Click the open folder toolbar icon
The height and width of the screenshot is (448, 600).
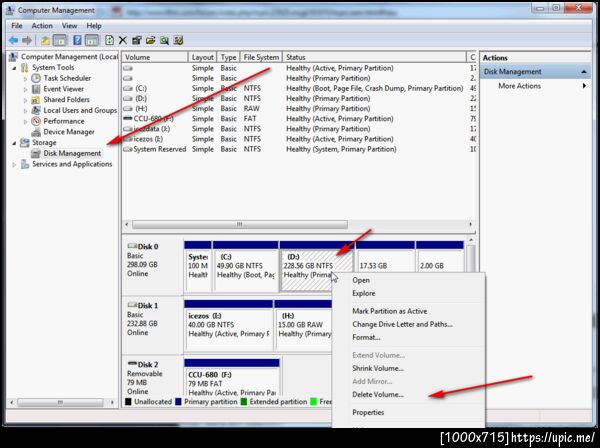pyautogui.click(x=150, y=40)
